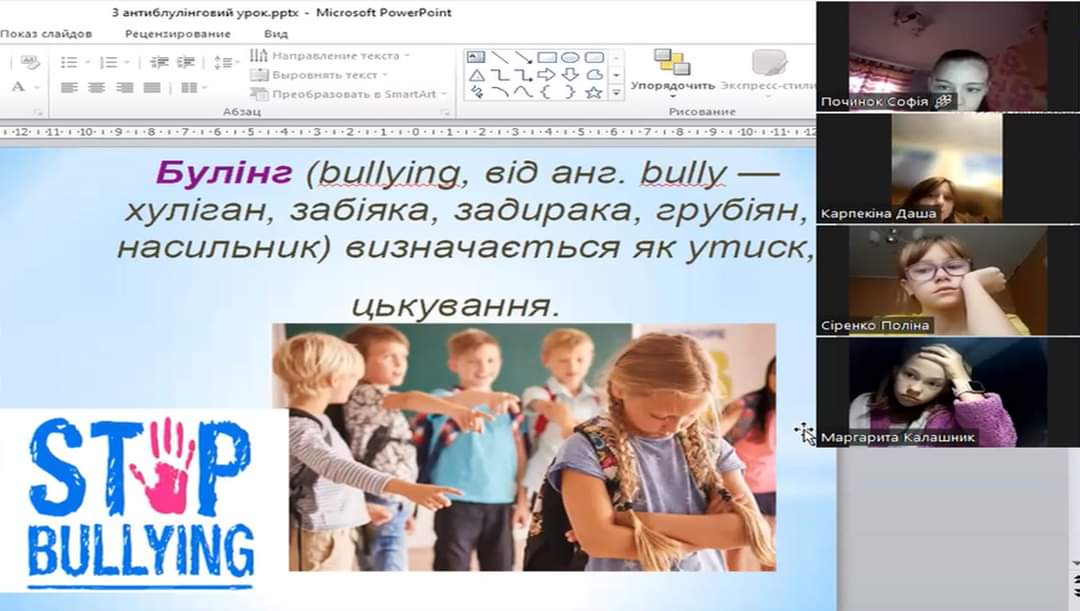The image size is (1080, 611).
Task: Open the Направление текста dropdown
Action: click(330, 55)
